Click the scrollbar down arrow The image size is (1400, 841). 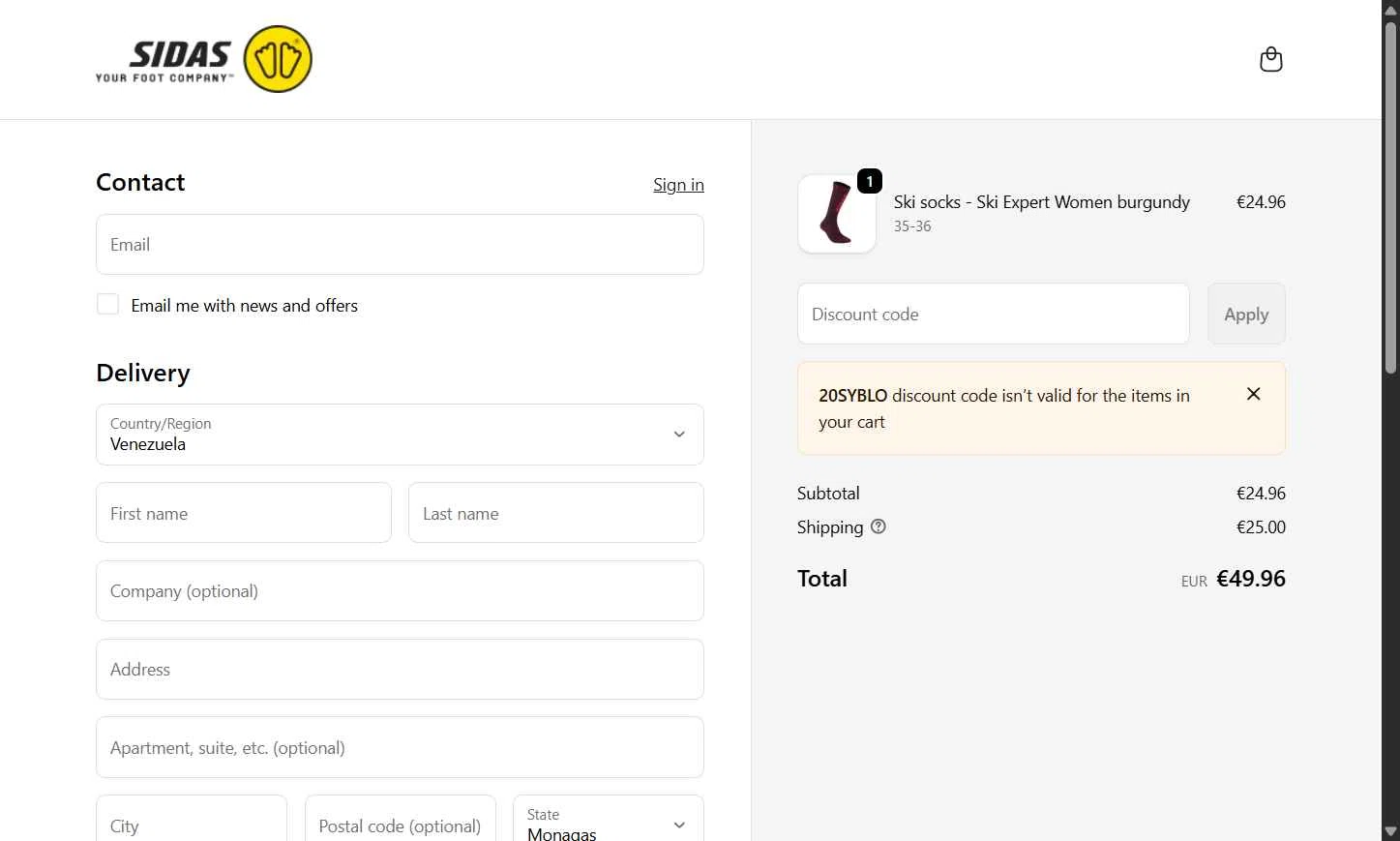[1390, 831]
